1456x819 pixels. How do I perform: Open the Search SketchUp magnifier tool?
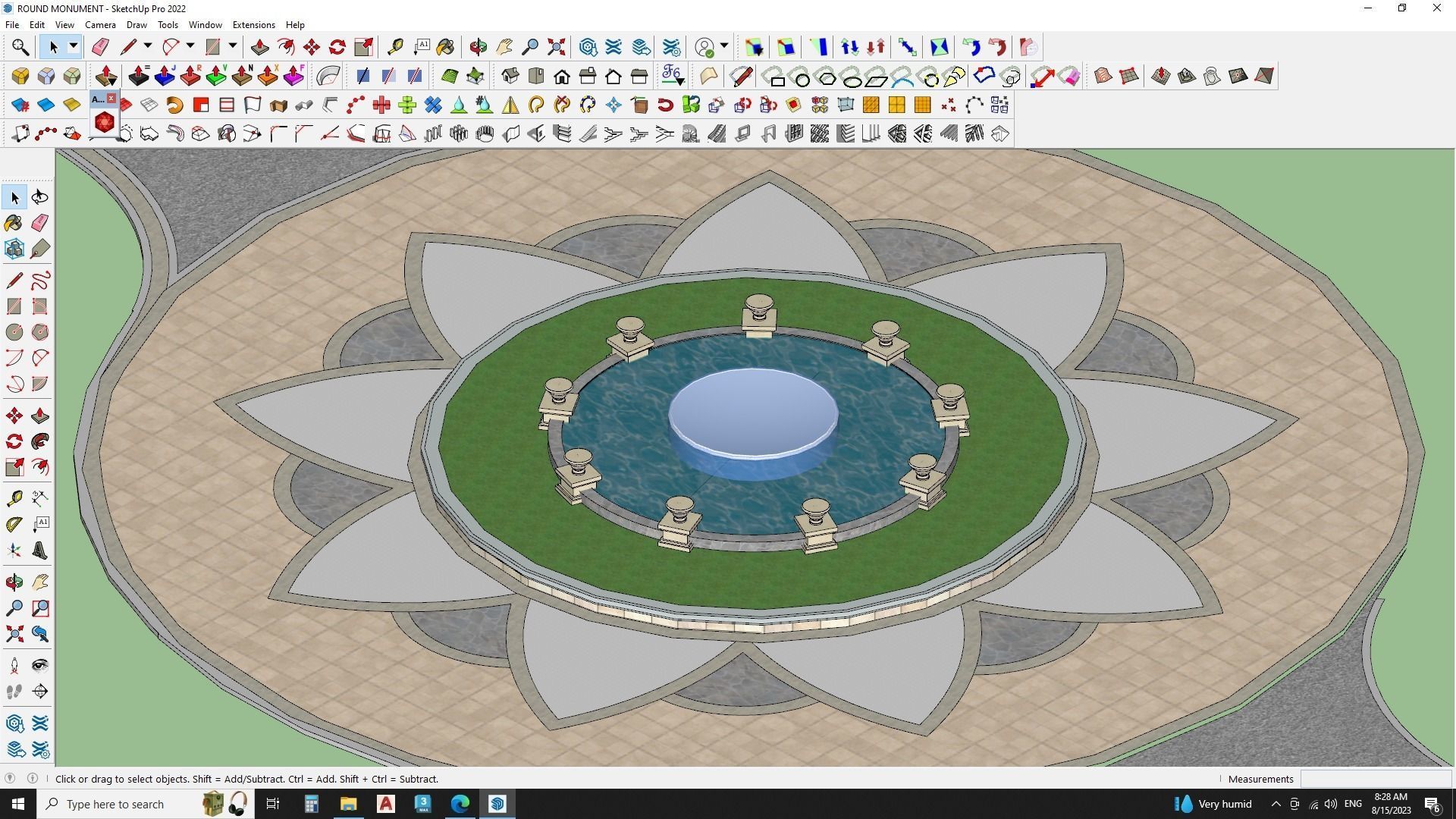coord(20,47)
